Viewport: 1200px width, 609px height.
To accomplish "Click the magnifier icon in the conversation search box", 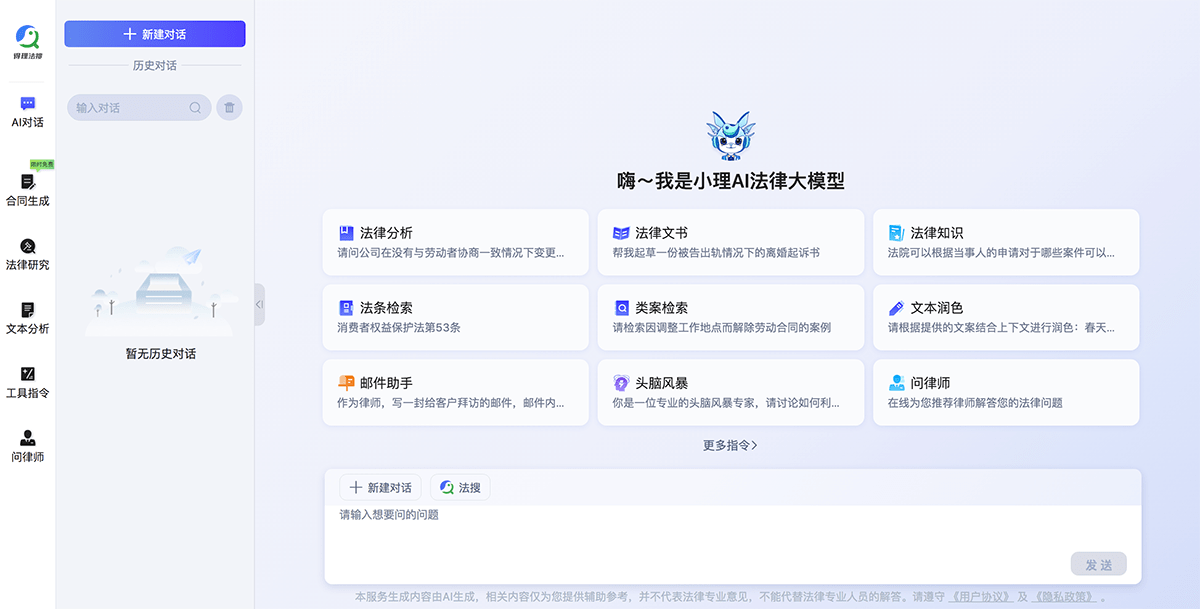I will [x=195, y=107].
